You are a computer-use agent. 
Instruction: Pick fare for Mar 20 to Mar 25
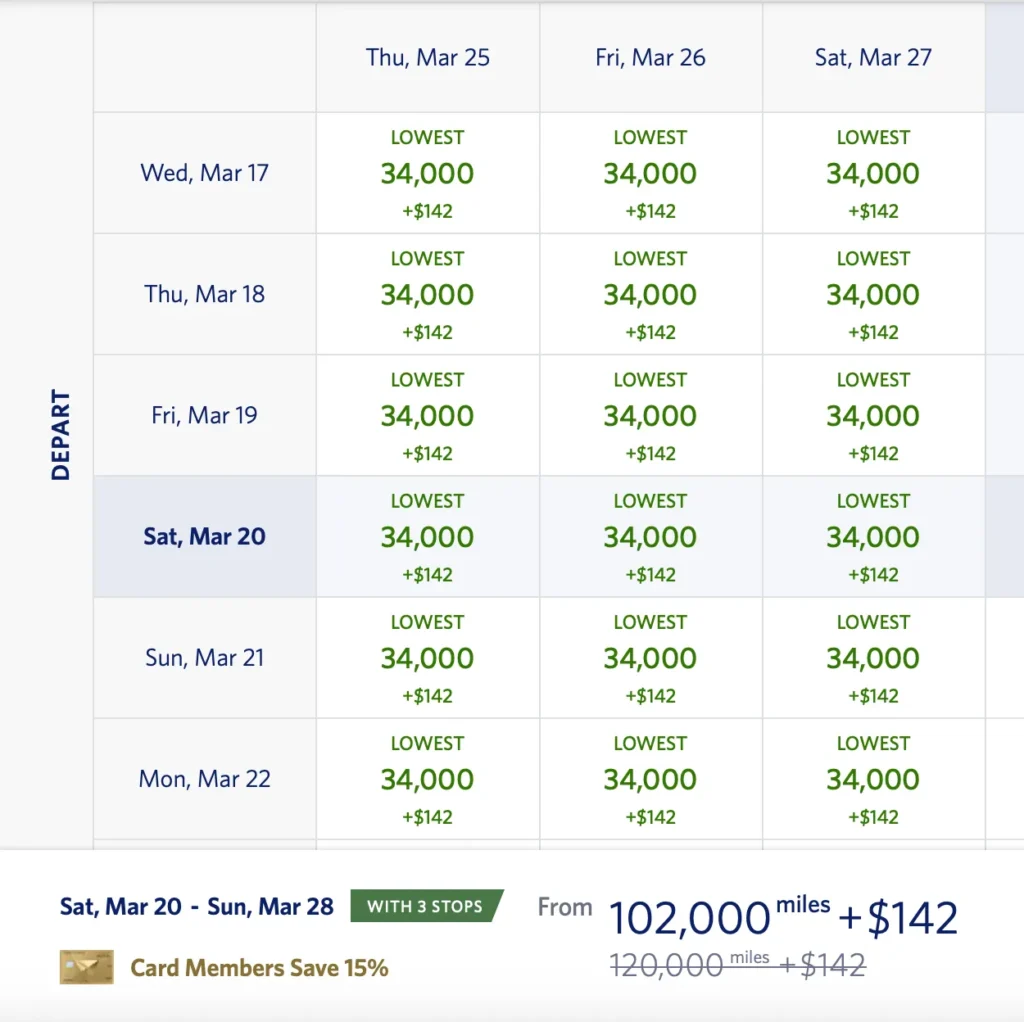click(x=428, y=537)
